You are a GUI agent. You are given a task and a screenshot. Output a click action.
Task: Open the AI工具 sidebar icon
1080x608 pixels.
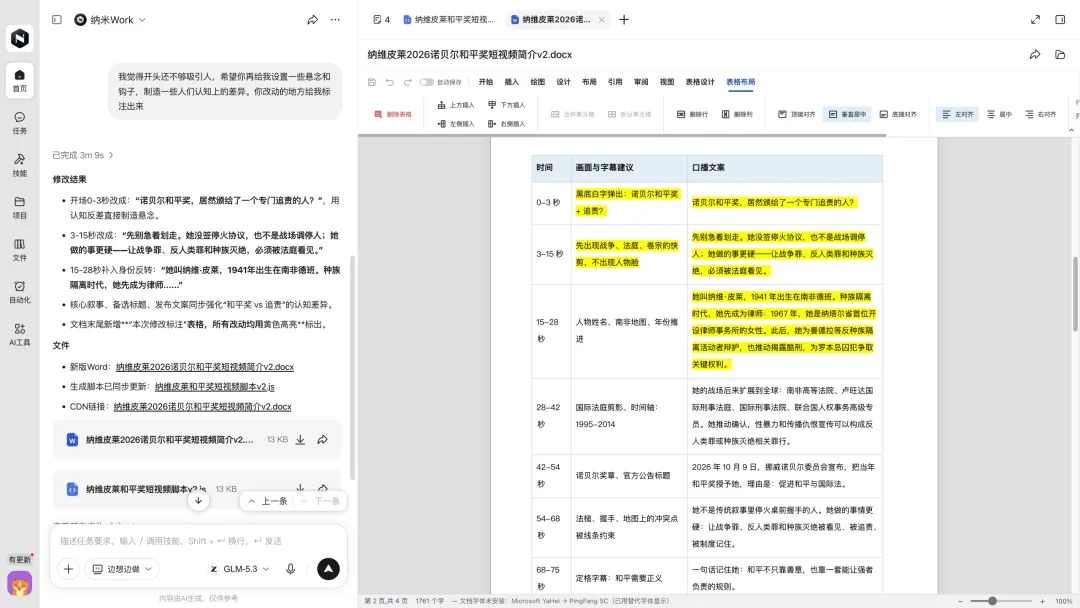pyautogui.click(x=20, y=334)
